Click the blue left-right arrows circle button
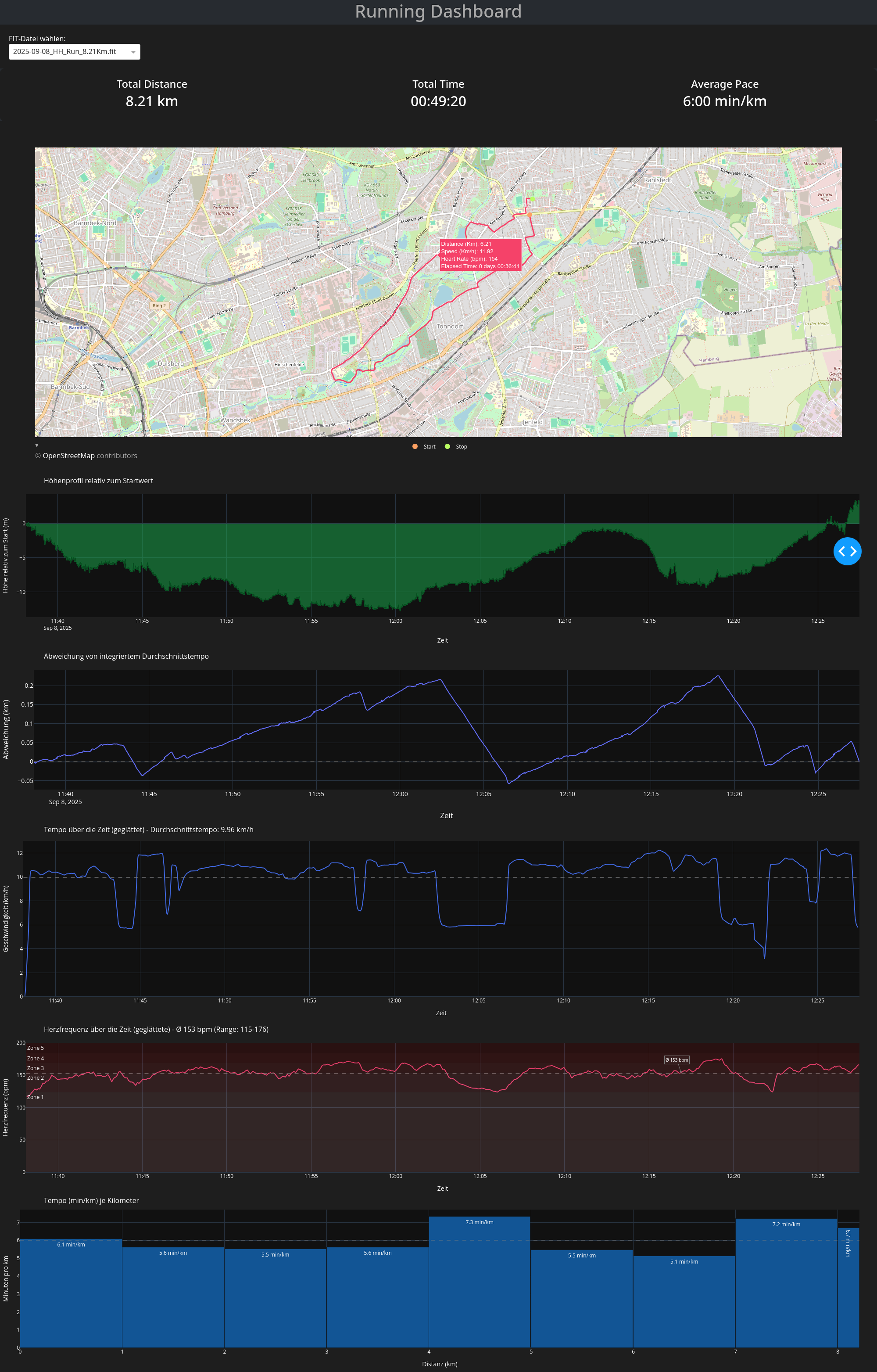The image size is (877, 1372). tap(847, 551)
